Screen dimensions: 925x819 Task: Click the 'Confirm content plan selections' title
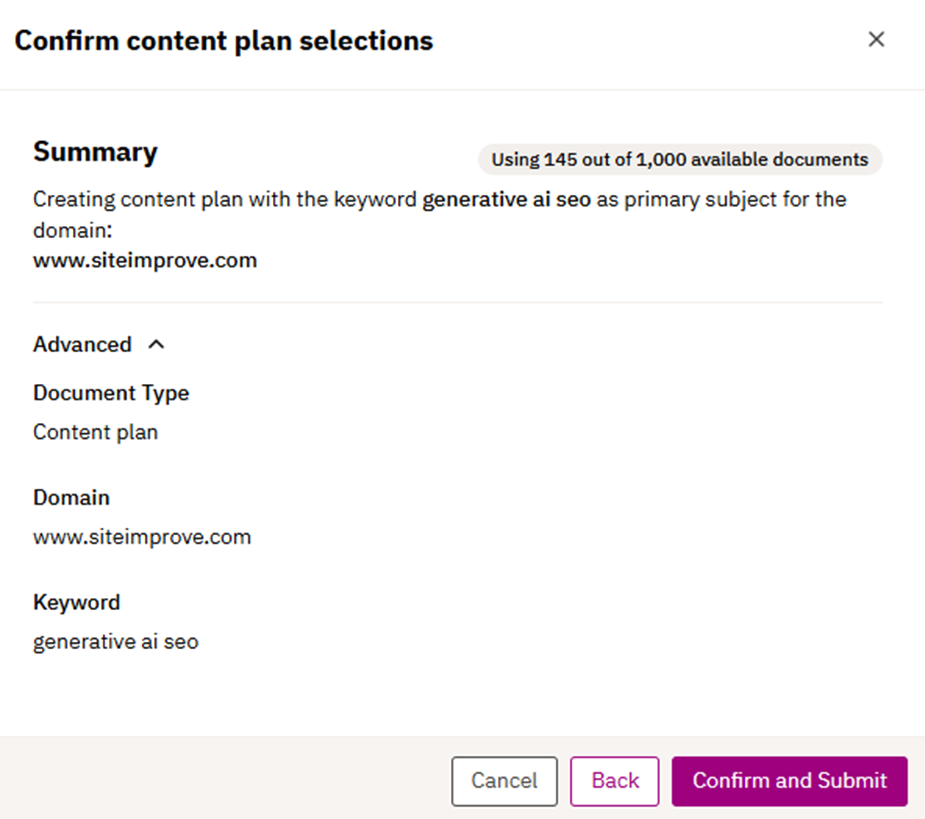coord(223,41)
